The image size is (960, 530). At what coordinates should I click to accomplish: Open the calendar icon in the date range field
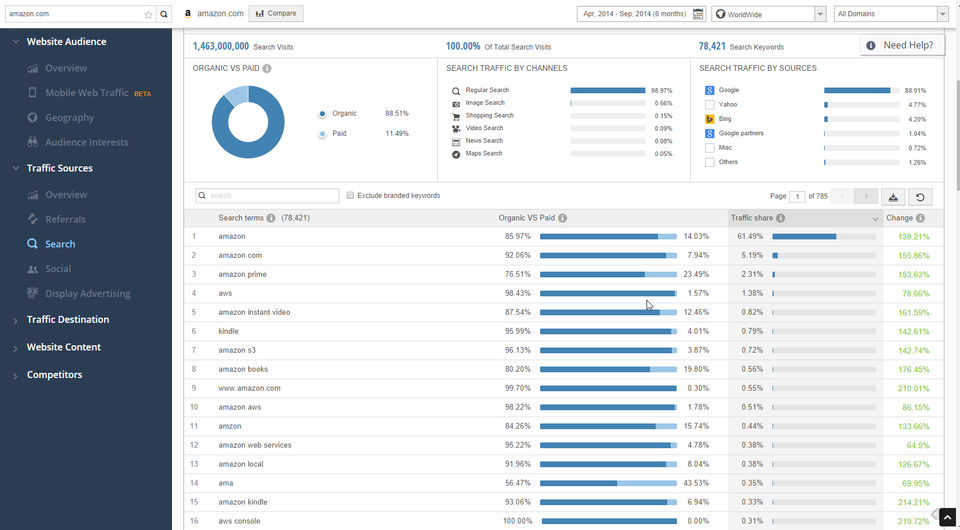[x=698, y=14]
